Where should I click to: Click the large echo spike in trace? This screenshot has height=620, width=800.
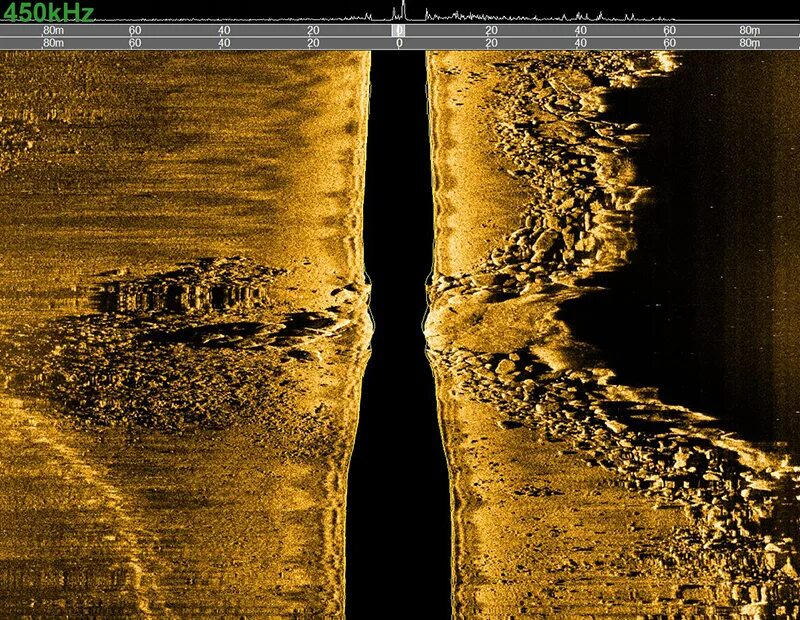coord(403,10)
